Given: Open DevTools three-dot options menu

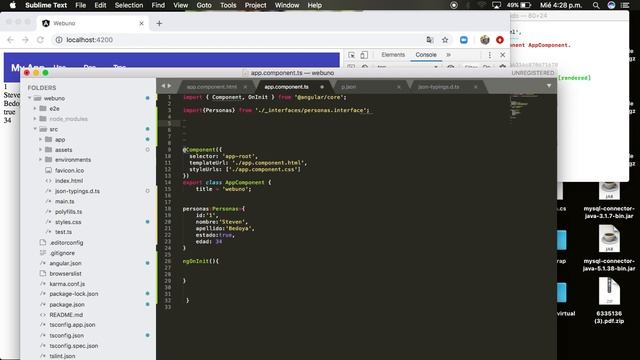Looking at the screenshot, I should (490, 55).
